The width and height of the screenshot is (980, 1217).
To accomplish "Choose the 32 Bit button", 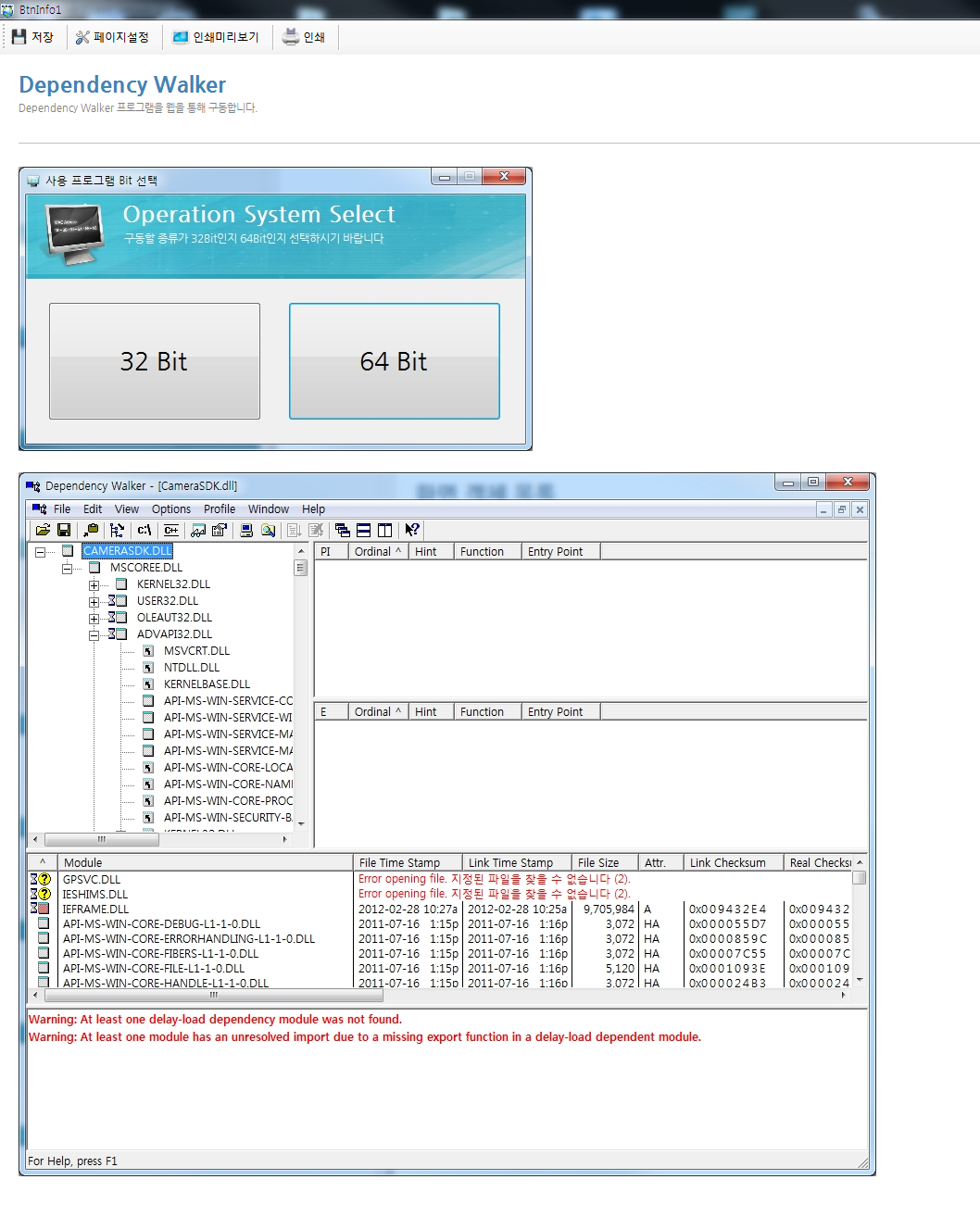I will click(x=154, y=361).
